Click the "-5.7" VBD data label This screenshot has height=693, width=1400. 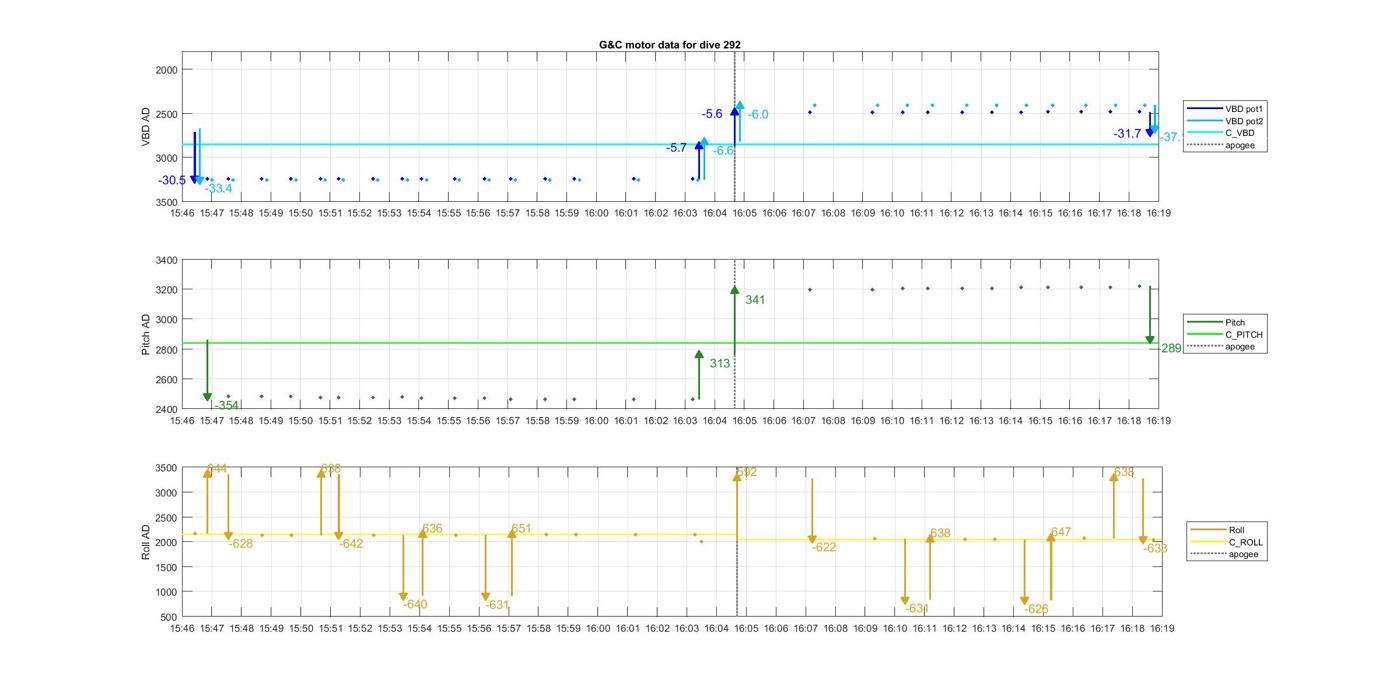[677, 148]
